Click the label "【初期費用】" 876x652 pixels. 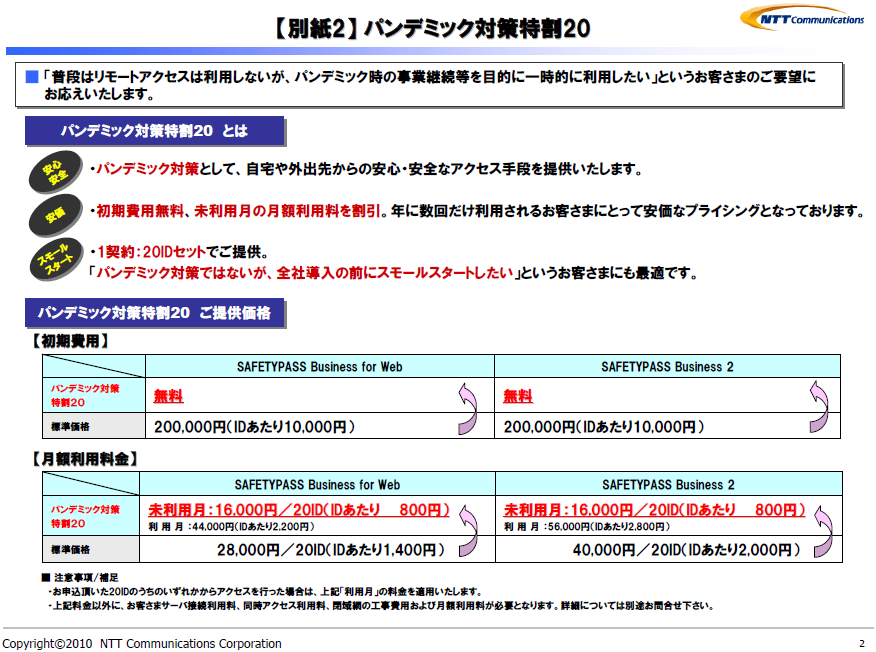click(70, 341)
